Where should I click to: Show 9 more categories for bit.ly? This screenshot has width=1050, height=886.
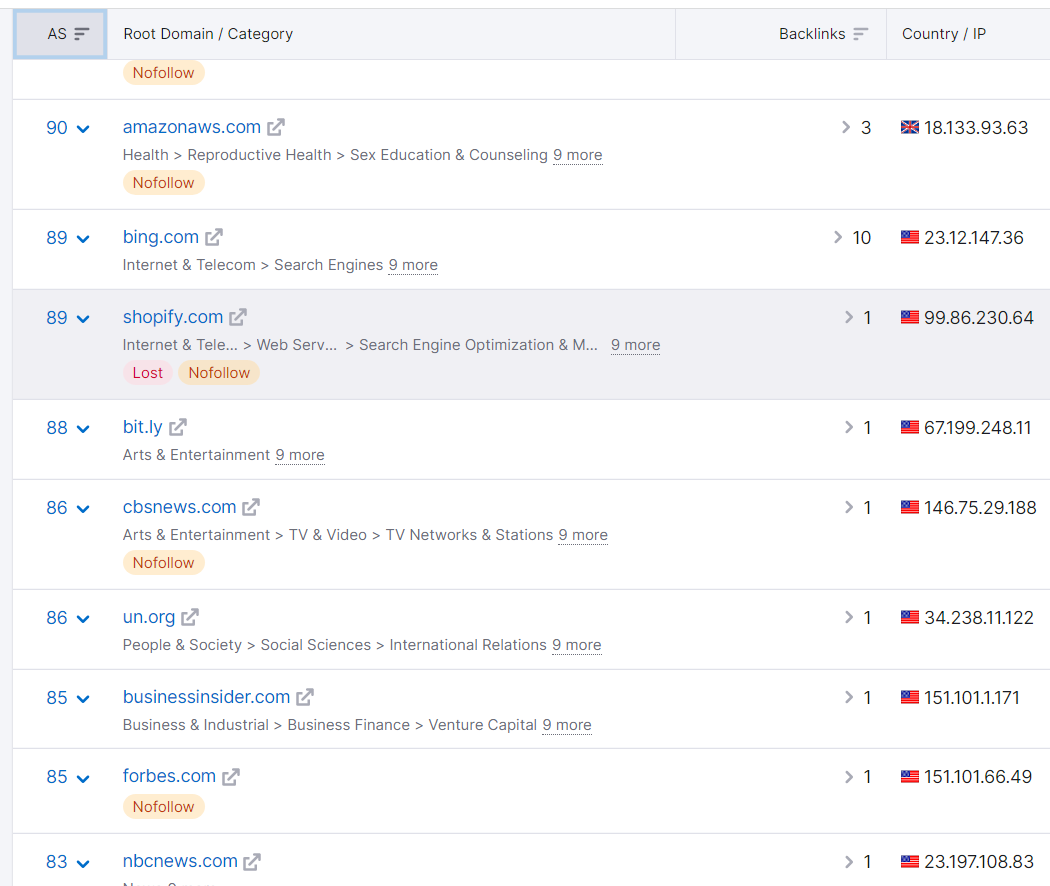pyautogui.click(x=300, y=455)
